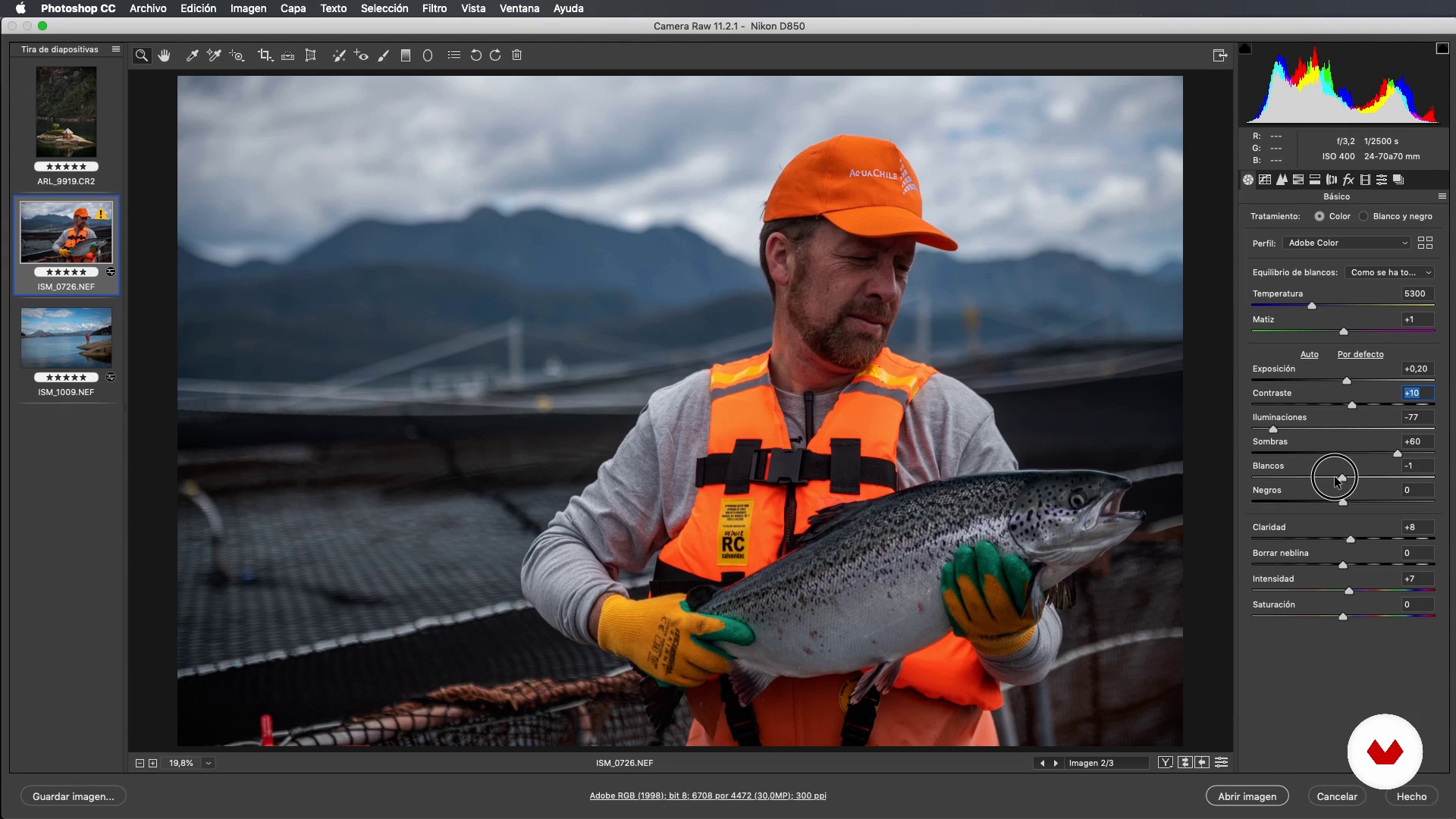Zoom out with minus button
This screenshot has height=819, width=1456.
tap(140, 763)
